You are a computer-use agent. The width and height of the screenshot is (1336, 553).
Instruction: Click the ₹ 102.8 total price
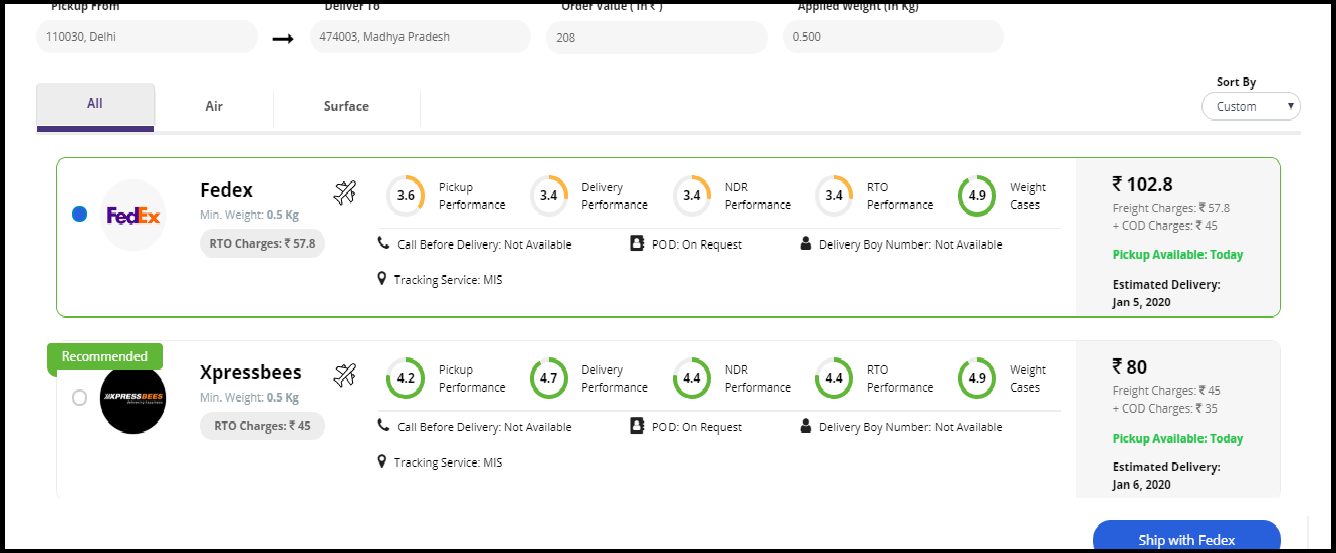point(1142,184)
